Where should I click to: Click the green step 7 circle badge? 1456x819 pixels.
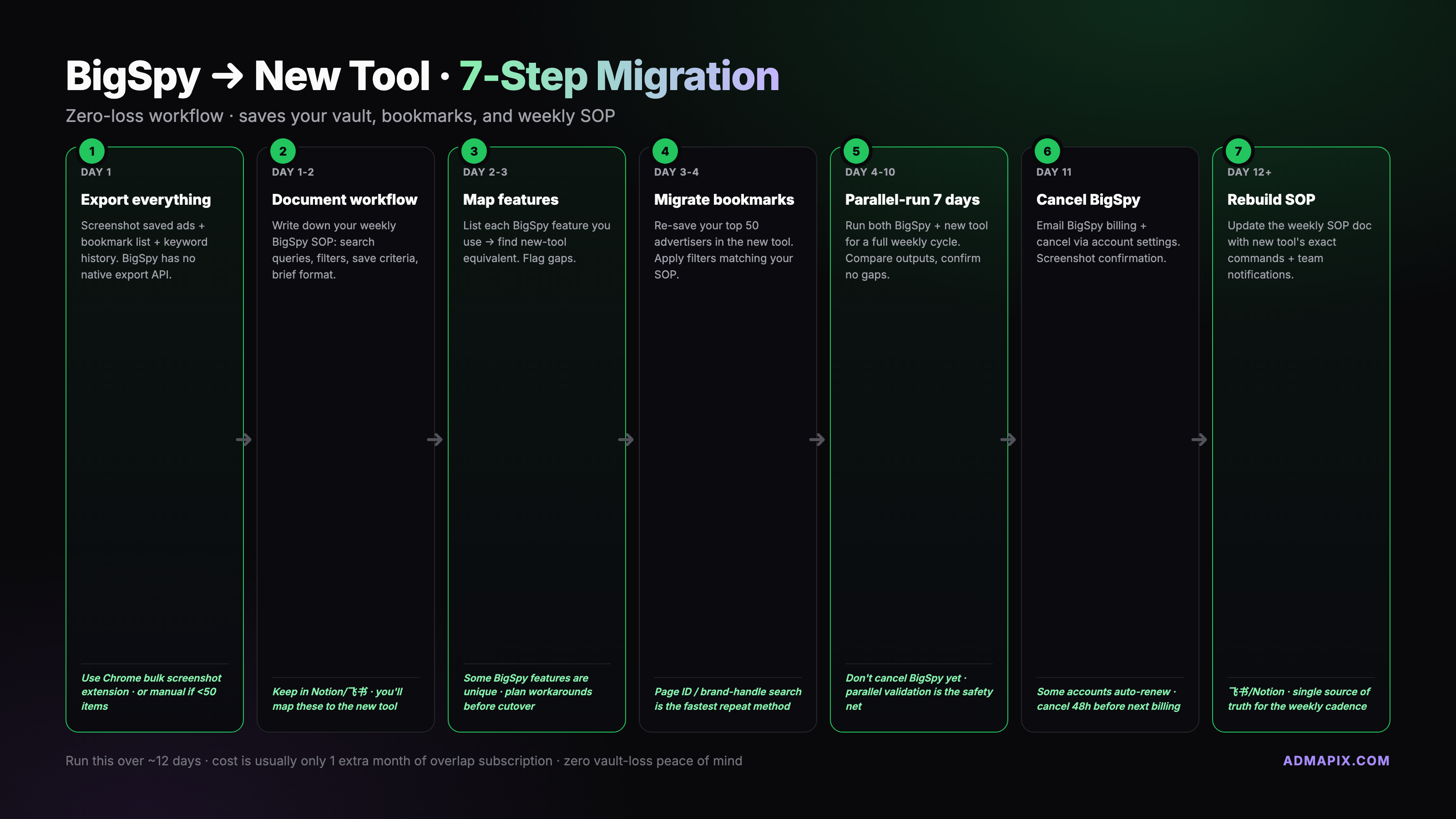click(1239, 152)
